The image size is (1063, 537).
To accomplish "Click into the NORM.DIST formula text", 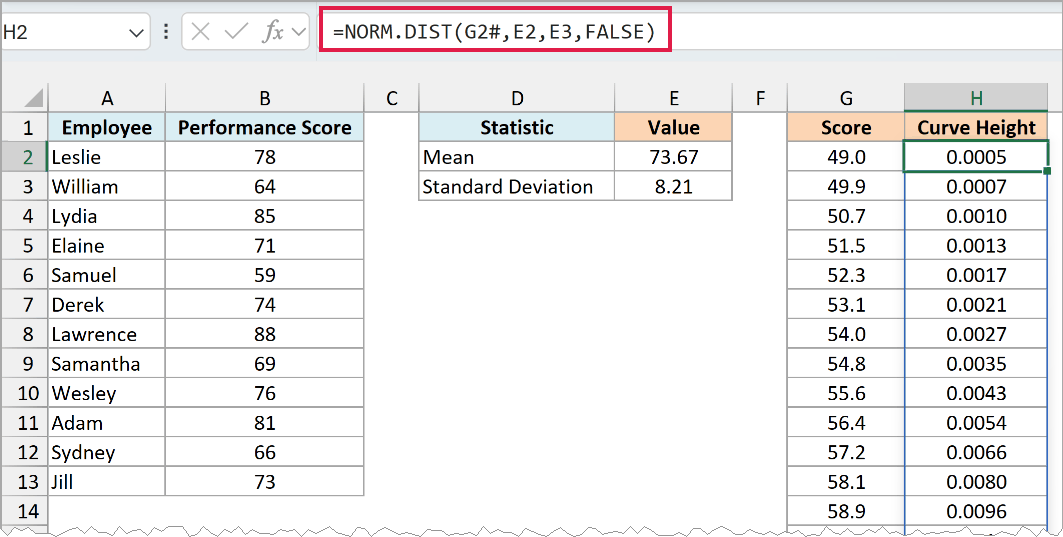I will 494,32.
